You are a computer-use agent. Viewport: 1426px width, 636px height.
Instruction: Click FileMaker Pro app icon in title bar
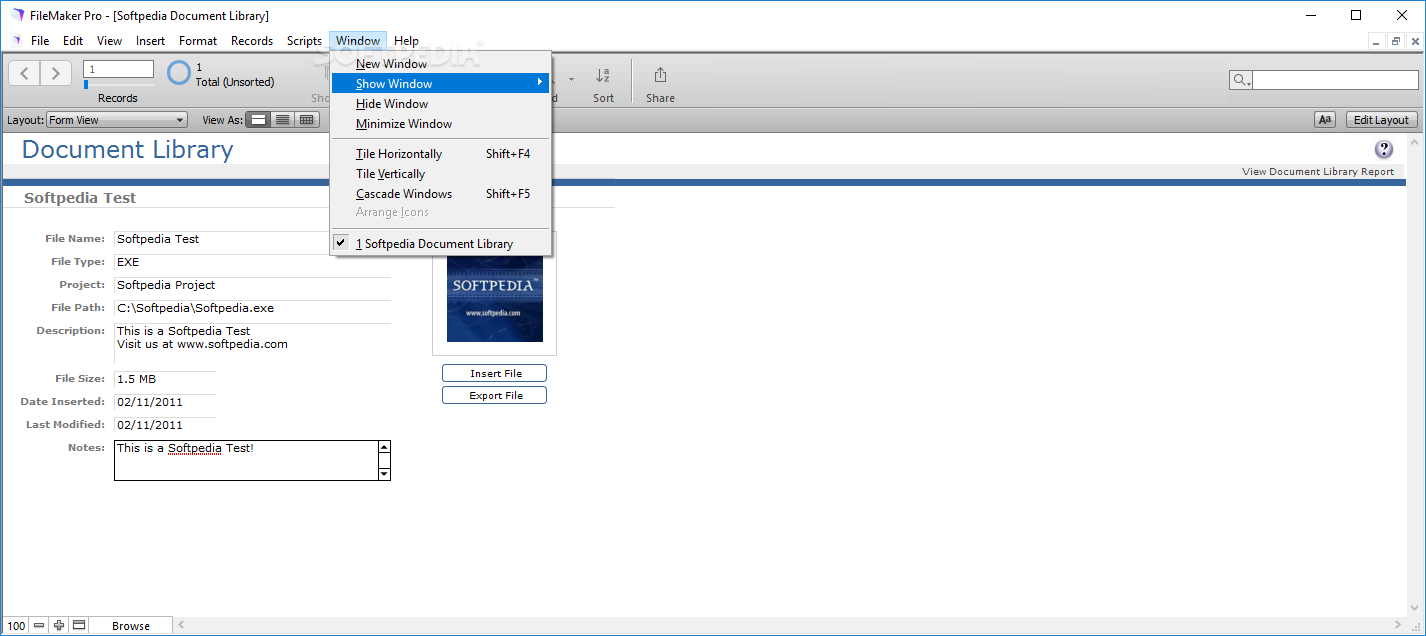[18, 15]
